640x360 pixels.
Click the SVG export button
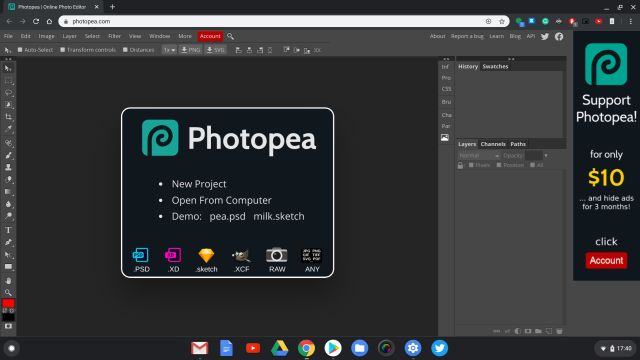pos(216,50)
